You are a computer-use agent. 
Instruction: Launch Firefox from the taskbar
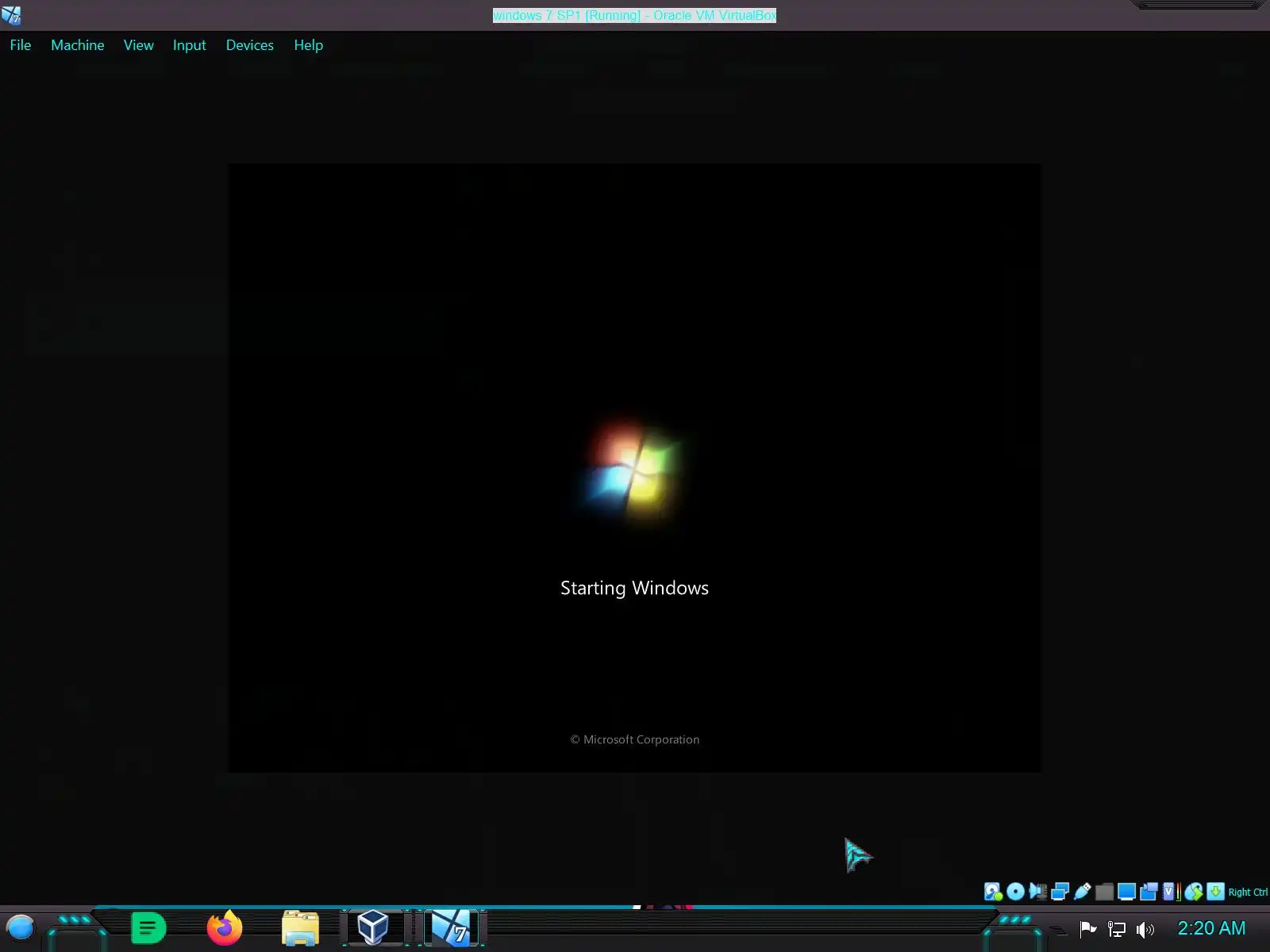pyautogui.click(x=225, y=927)
